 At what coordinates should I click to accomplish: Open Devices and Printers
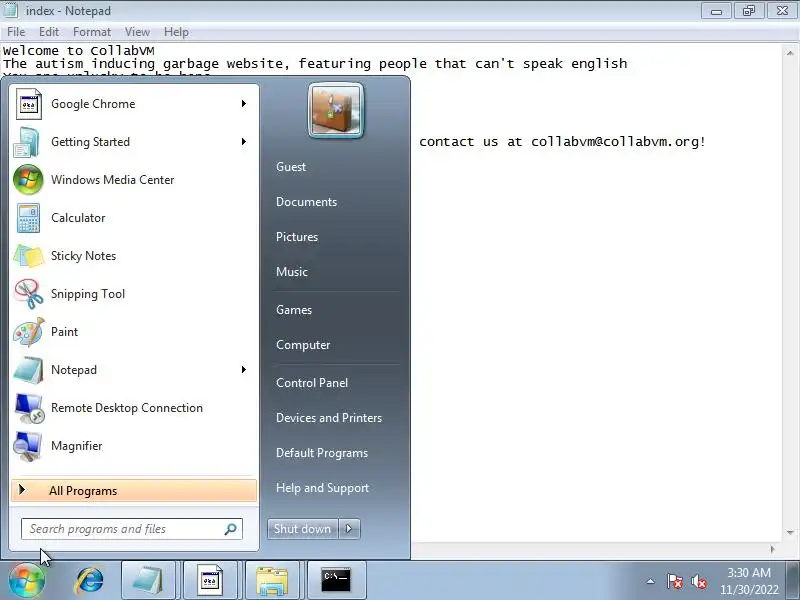pyautogui.click(x=329, y=418)
